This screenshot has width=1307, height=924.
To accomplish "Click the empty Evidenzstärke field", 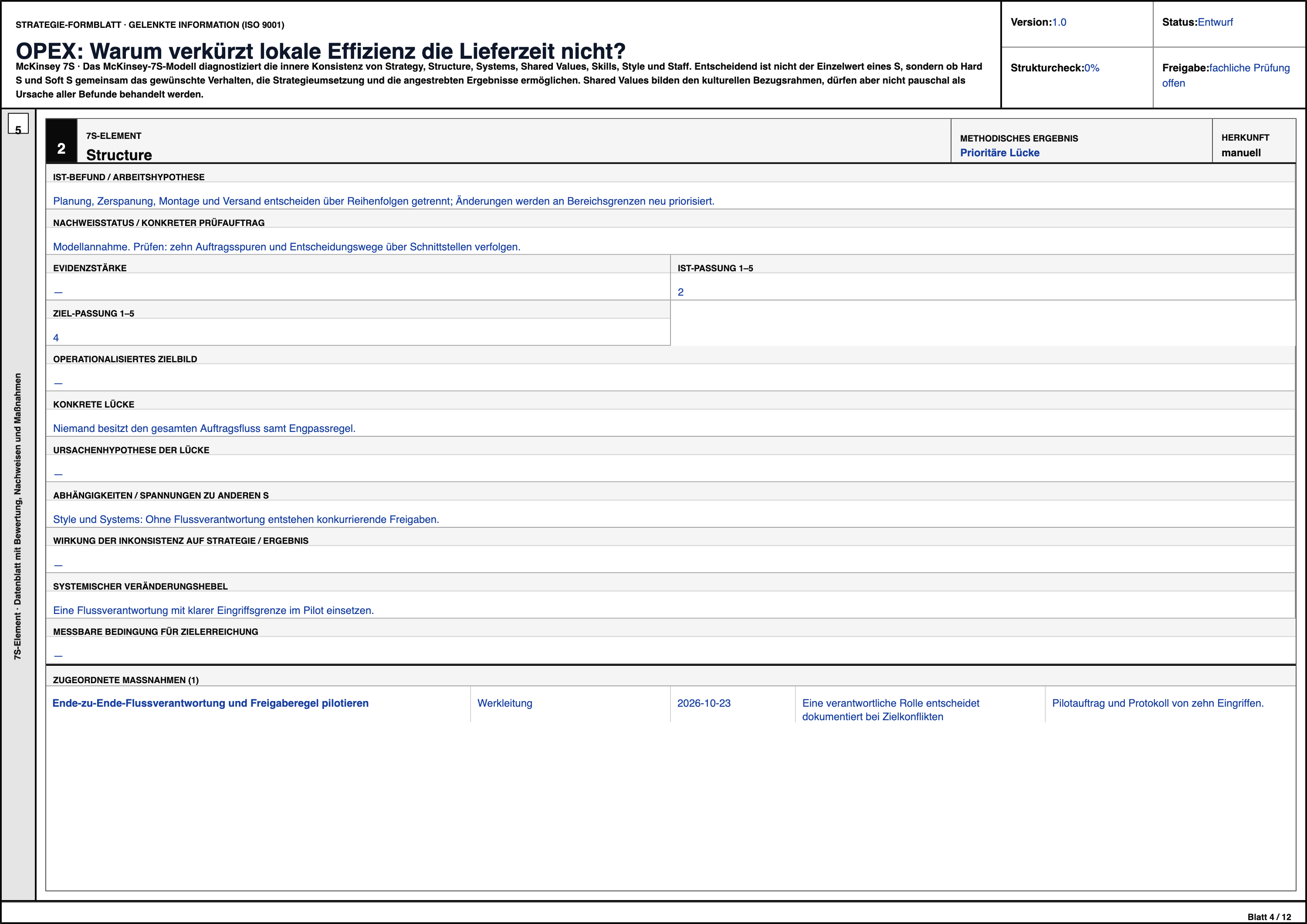I will [x=358, y=287].
